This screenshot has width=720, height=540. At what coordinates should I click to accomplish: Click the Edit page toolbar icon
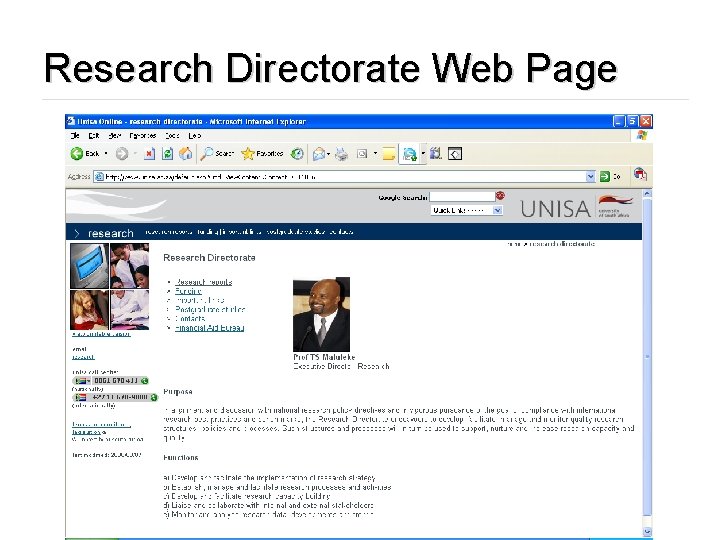(x=362, y=153)
